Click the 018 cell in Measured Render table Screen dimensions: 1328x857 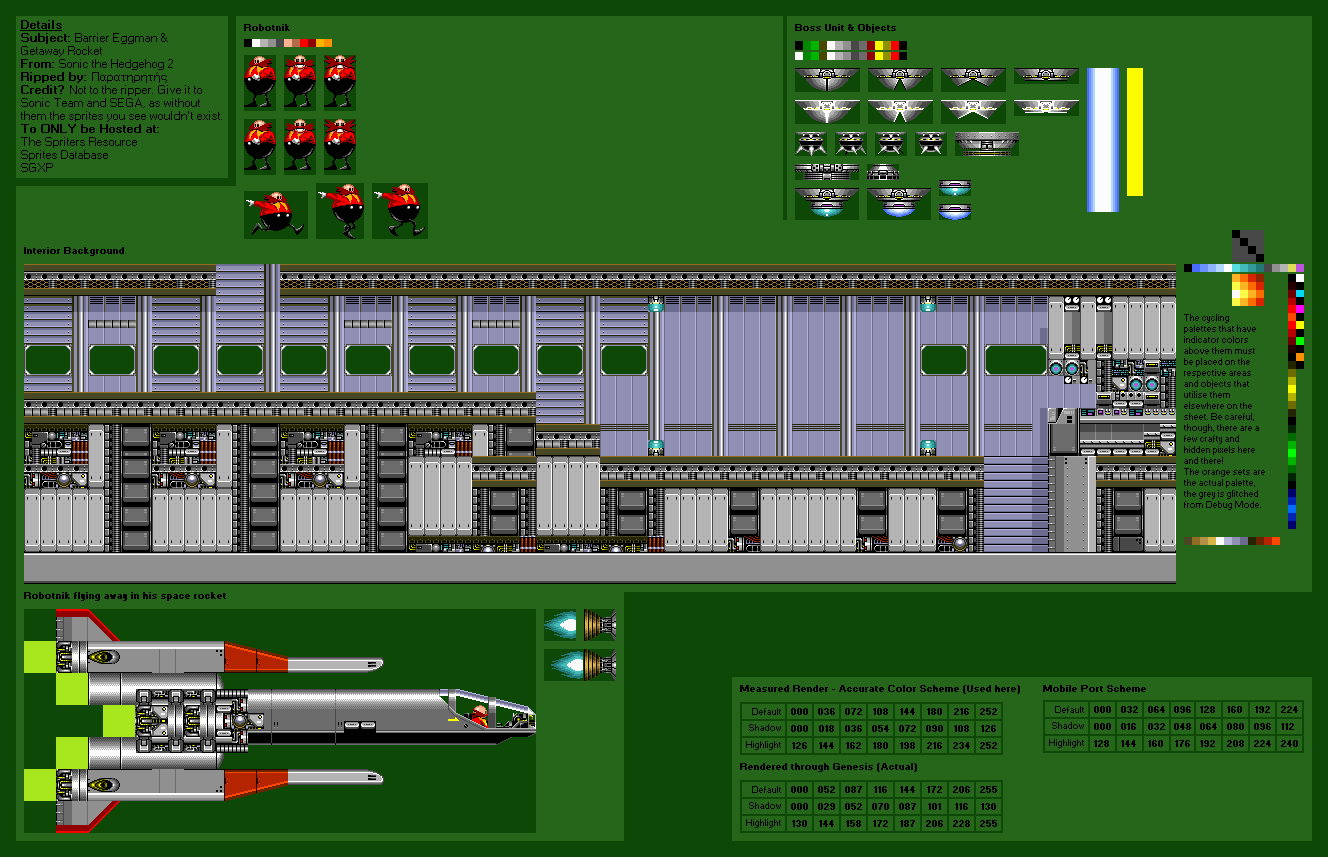tap(826, 729)
